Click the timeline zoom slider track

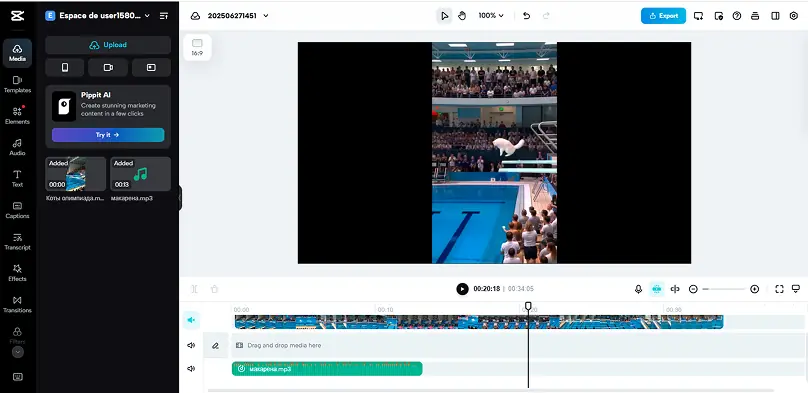723,289
